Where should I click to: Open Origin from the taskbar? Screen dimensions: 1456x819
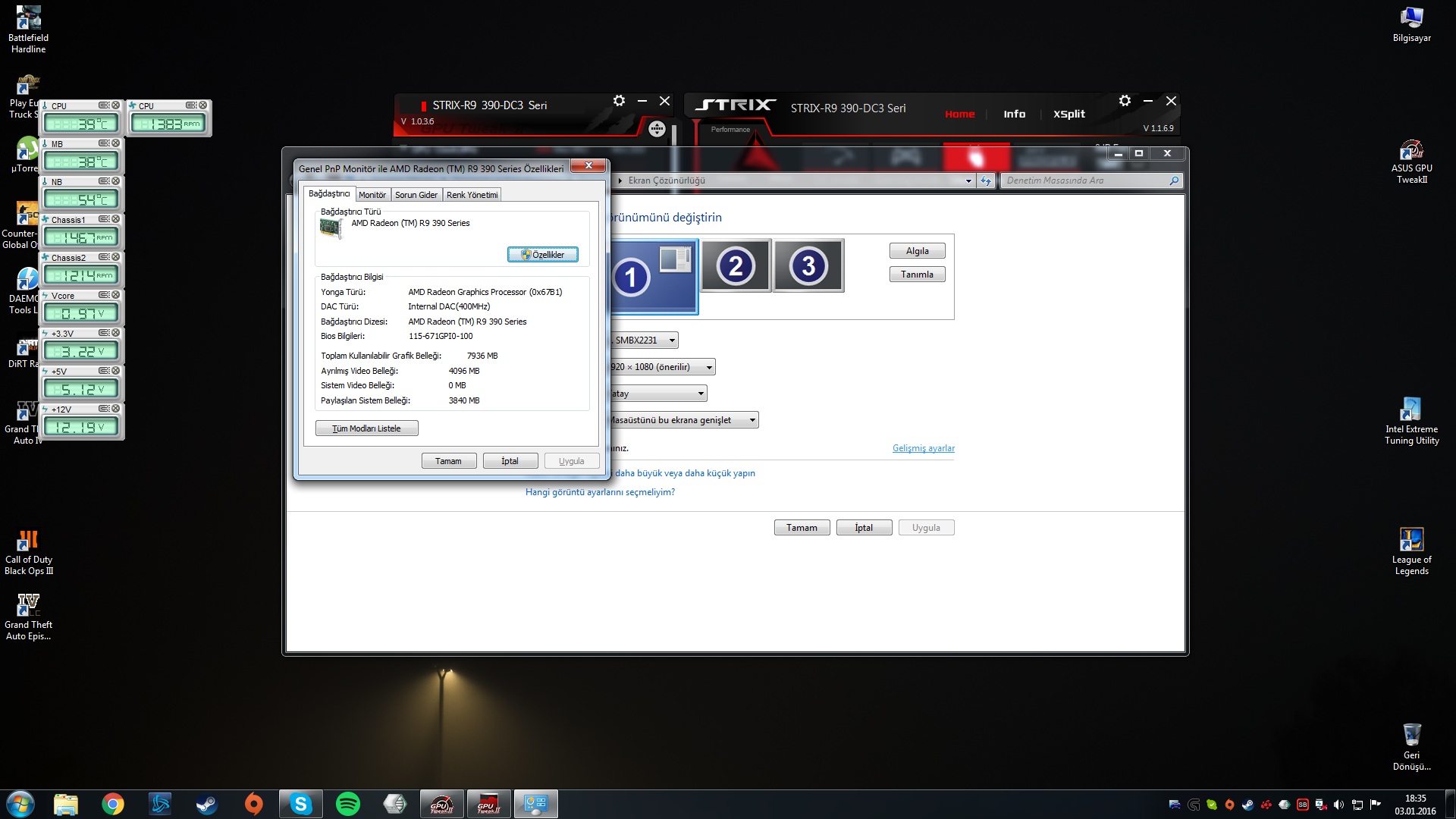[x=254, y=804]
